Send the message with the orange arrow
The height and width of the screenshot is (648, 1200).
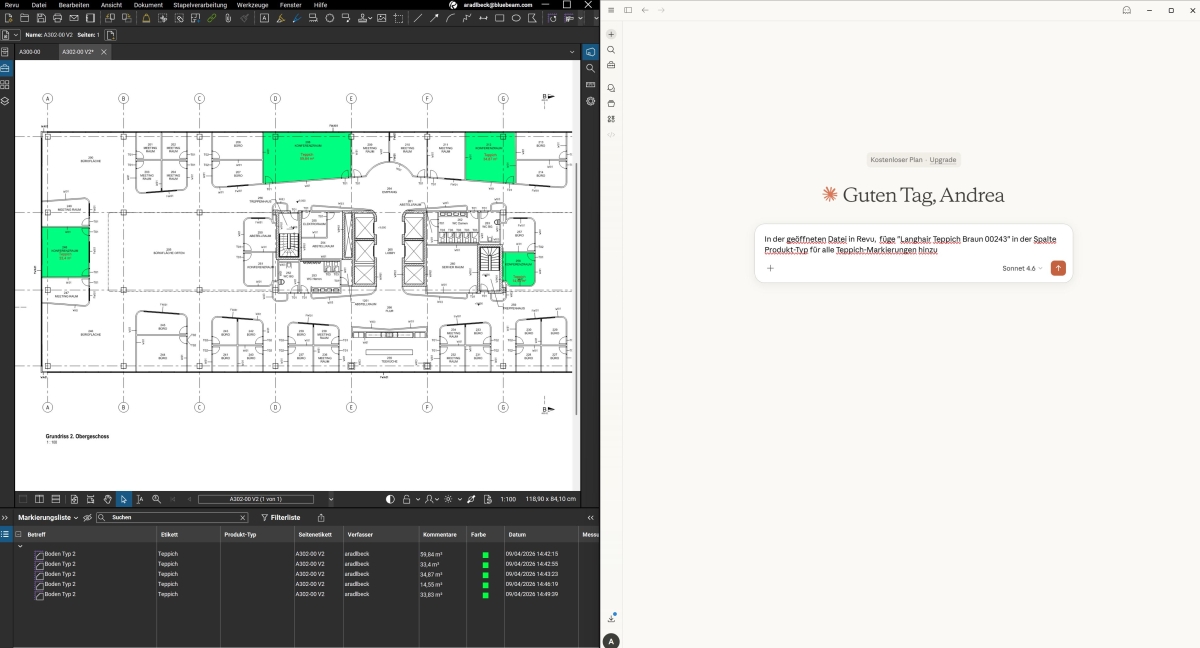pyautogui.click(x=1058, y=268)
